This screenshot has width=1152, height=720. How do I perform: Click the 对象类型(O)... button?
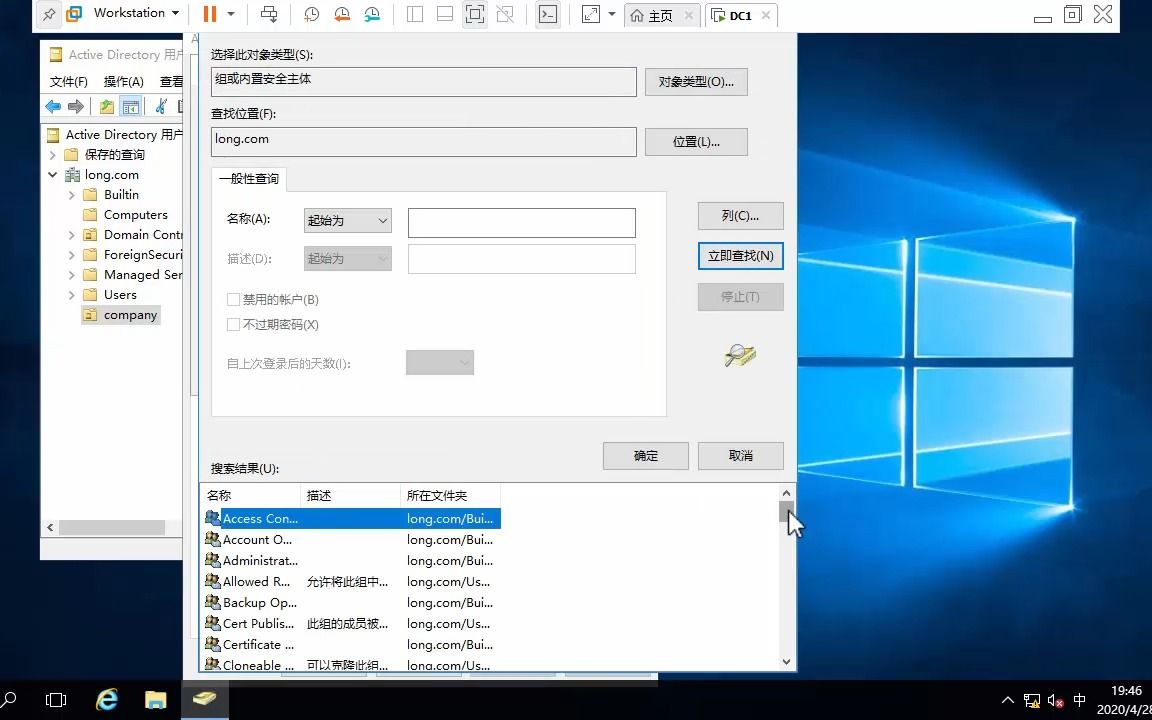[x=696, y=82]
